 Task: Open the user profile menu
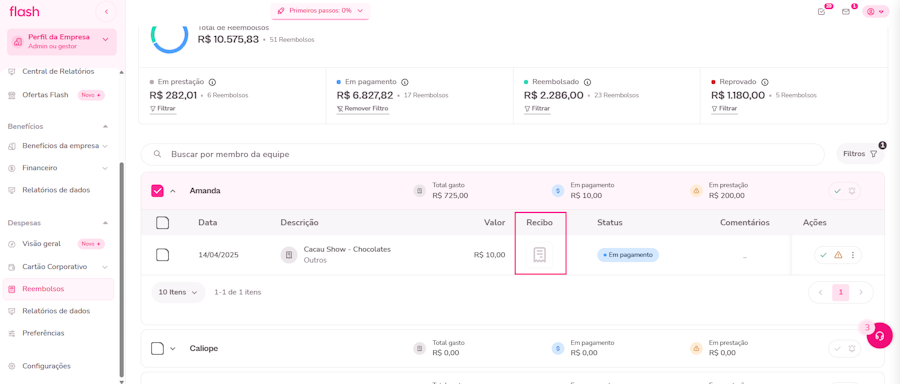point(875,11)
